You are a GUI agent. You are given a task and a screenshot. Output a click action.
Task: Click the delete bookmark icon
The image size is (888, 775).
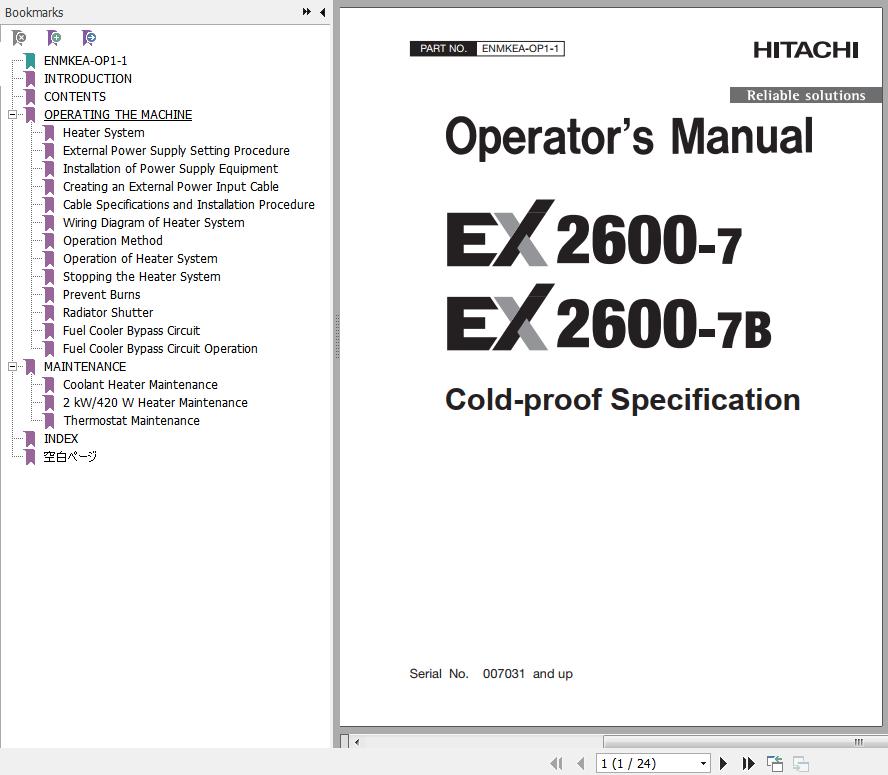[19, 38]
